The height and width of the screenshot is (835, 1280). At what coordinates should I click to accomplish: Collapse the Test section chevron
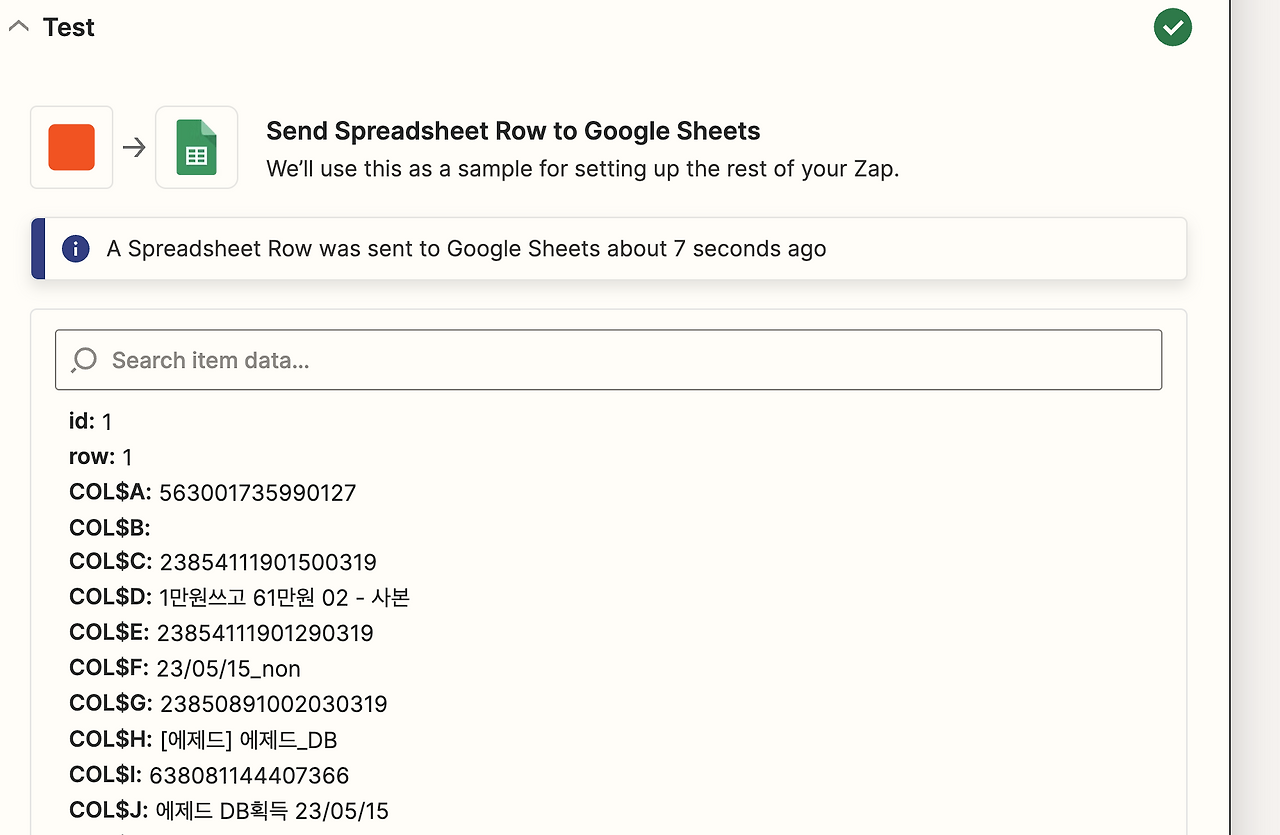[18, 27]
